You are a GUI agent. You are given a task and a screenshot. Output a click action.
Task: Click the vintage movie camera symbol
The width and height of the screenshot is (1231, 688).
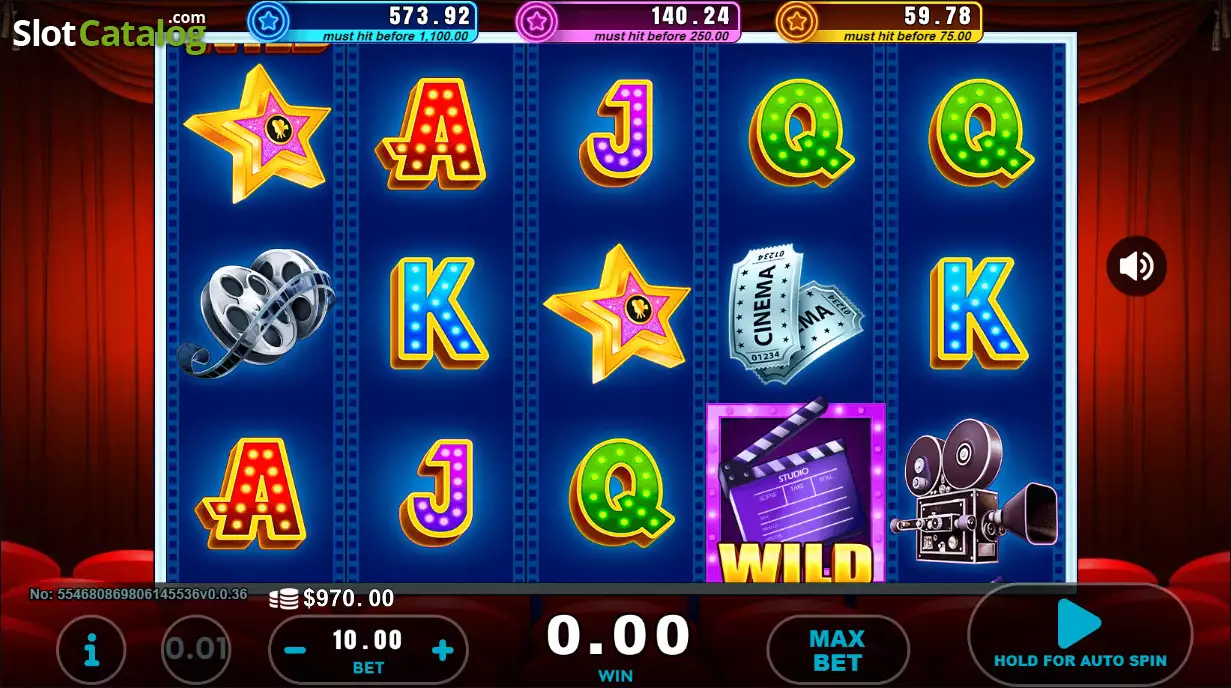tap(973, 492)
